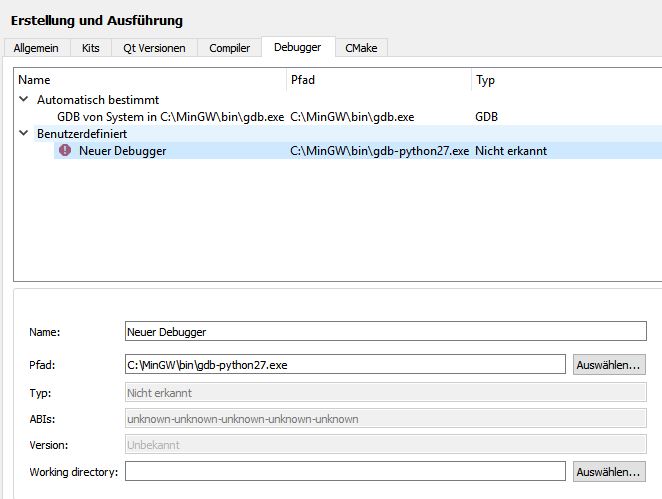Switch to the Compiler tab

(229, 48)
